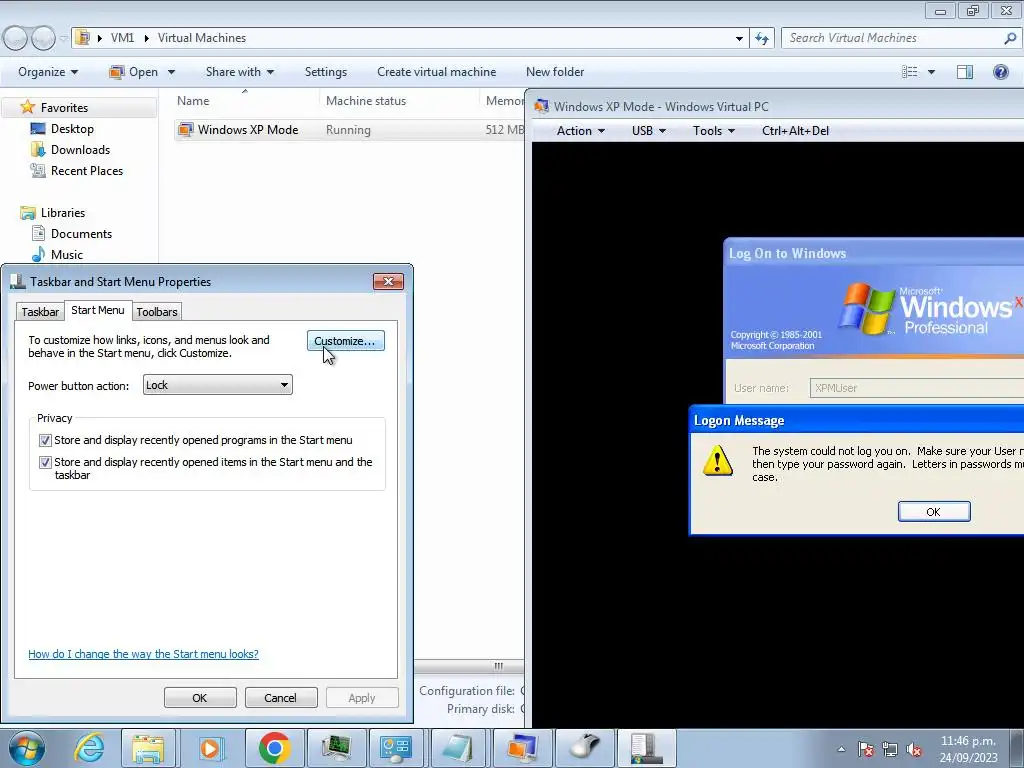Click the Windows XP Mode file icon
This screenshot has height=768, width=1024.
[185, 130]
